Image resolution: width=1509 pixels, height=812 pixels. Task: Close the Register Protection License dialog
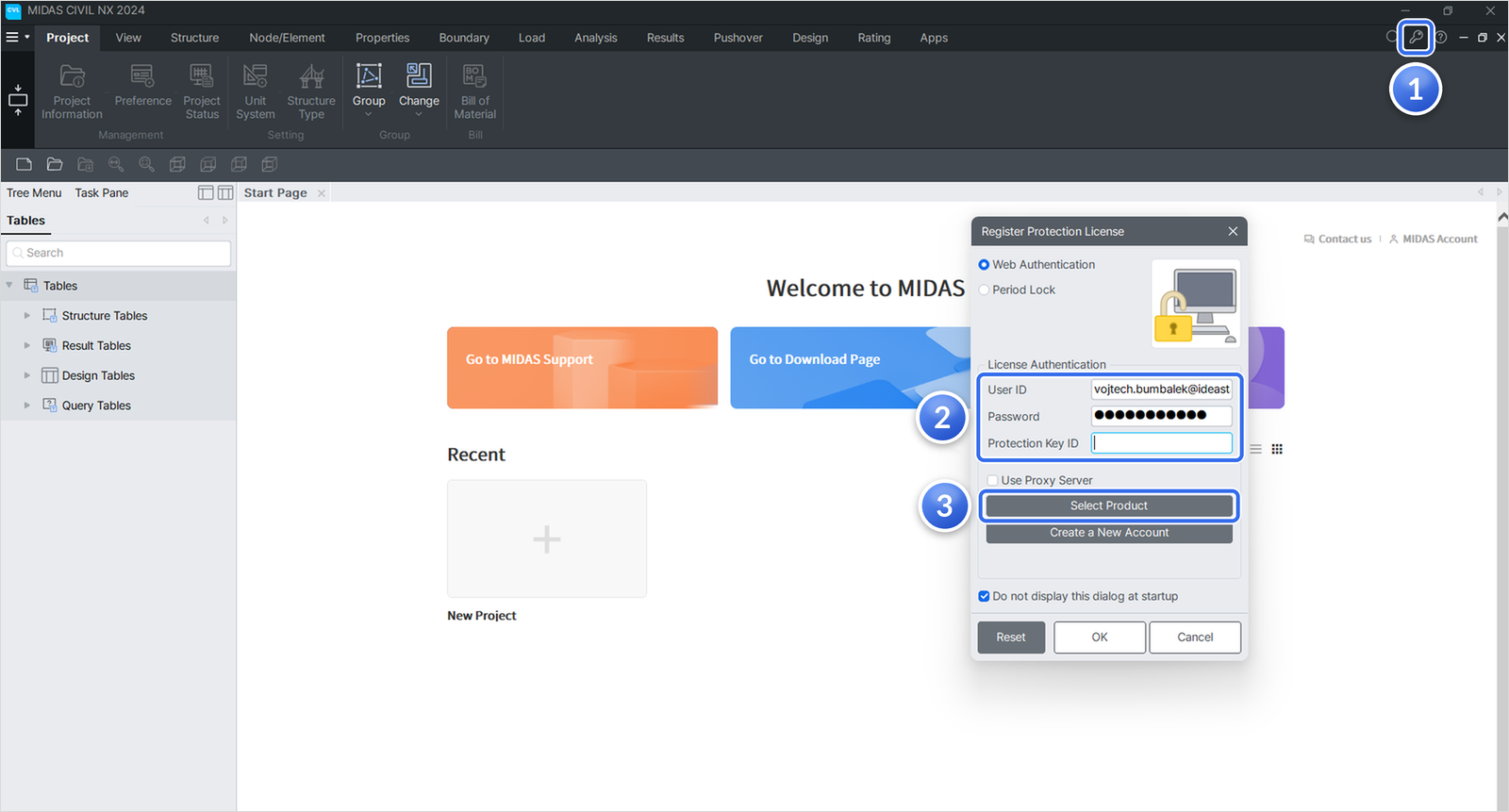(1233, 231)
